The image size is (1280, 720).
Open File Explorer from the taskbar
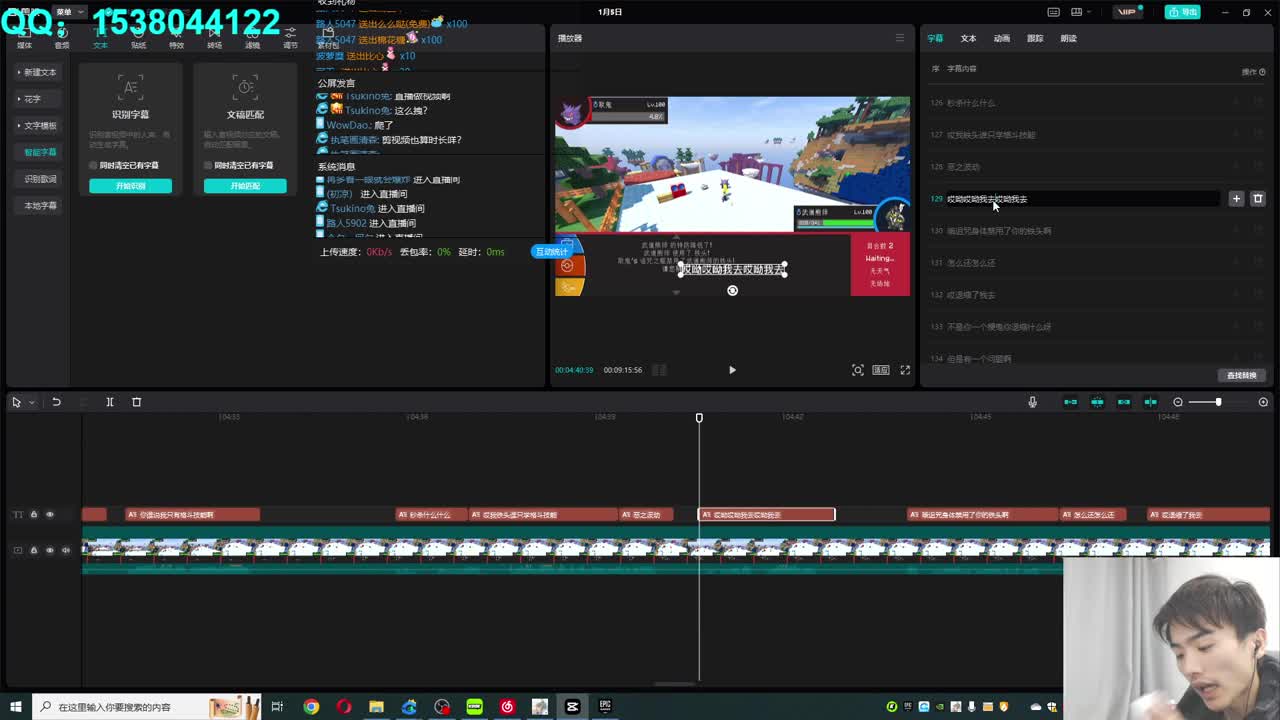[376, 707]
